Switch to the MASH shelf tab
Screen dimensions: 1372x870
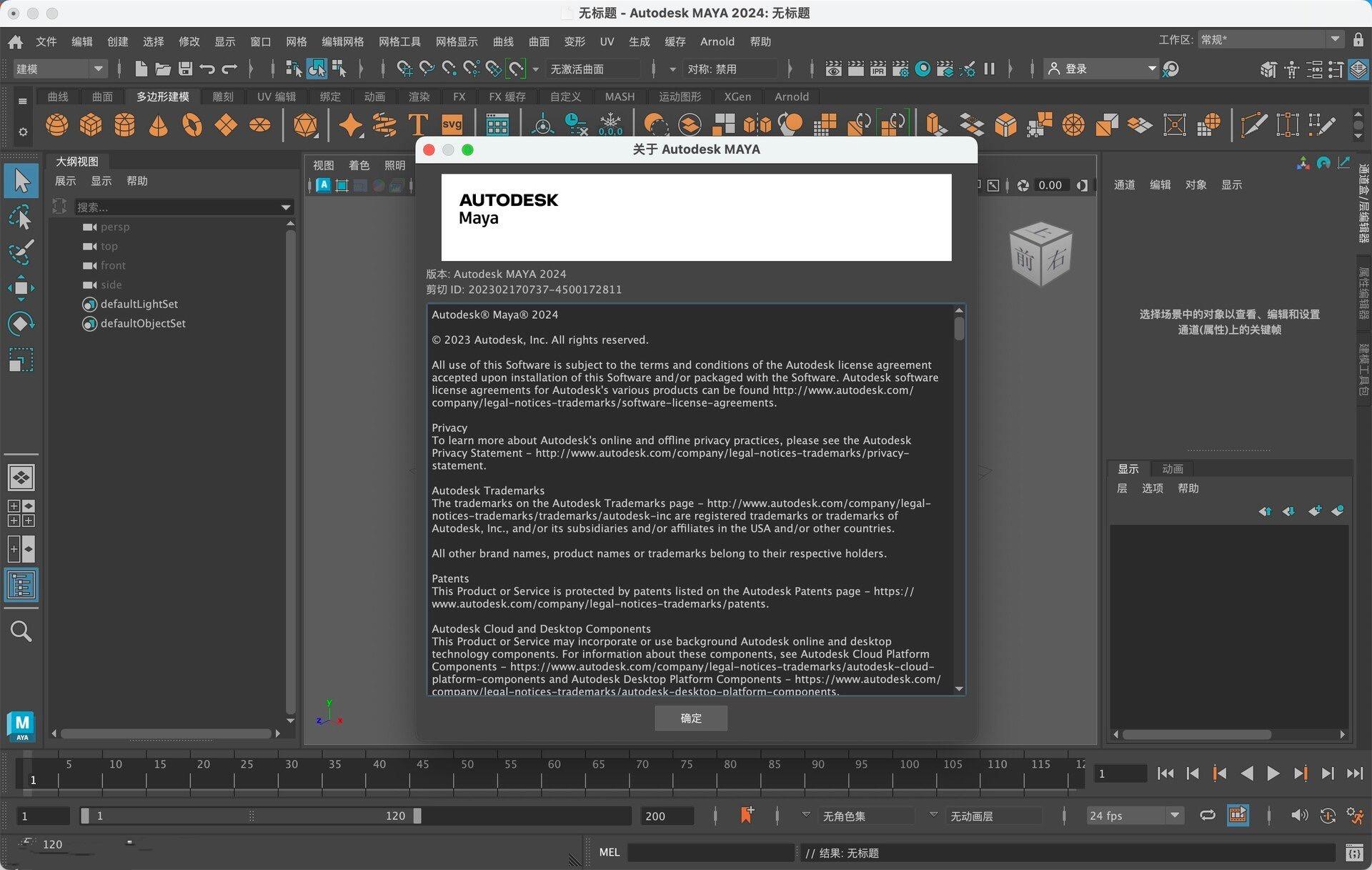[620, 97]
